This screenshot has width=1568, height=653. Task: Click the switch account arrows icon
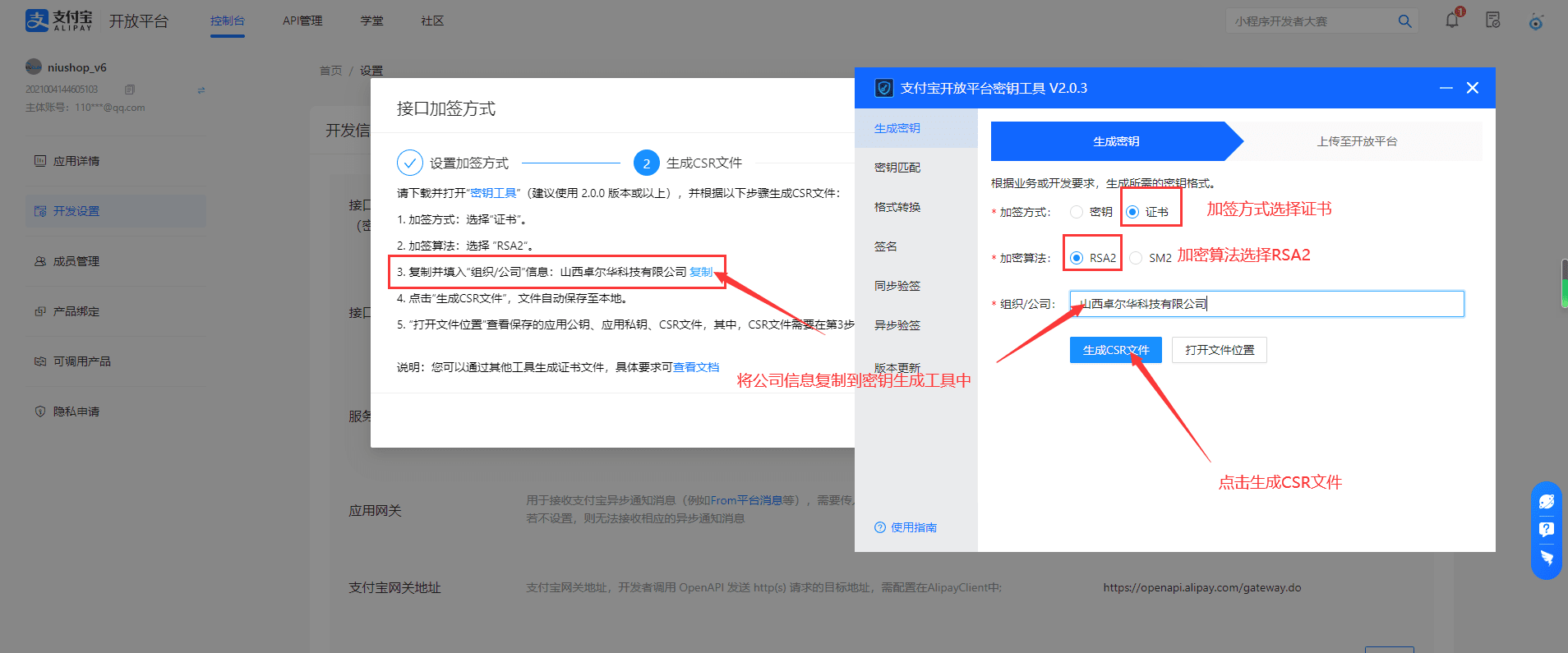201,90
